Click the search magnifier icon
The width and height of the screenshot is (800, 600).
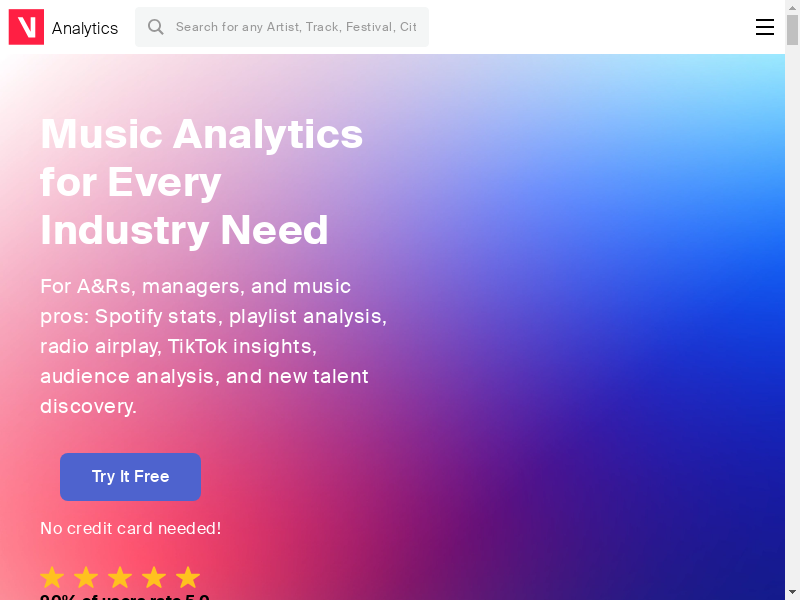(x=155, y=27)
